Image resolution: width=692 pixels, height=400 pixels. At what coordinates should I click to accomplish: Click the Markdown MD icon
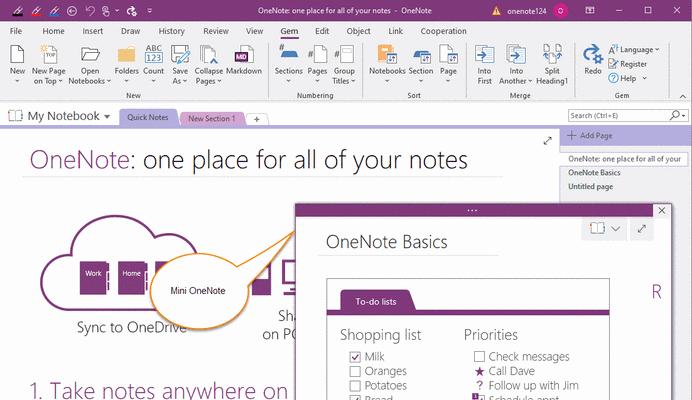pos(244,54)
